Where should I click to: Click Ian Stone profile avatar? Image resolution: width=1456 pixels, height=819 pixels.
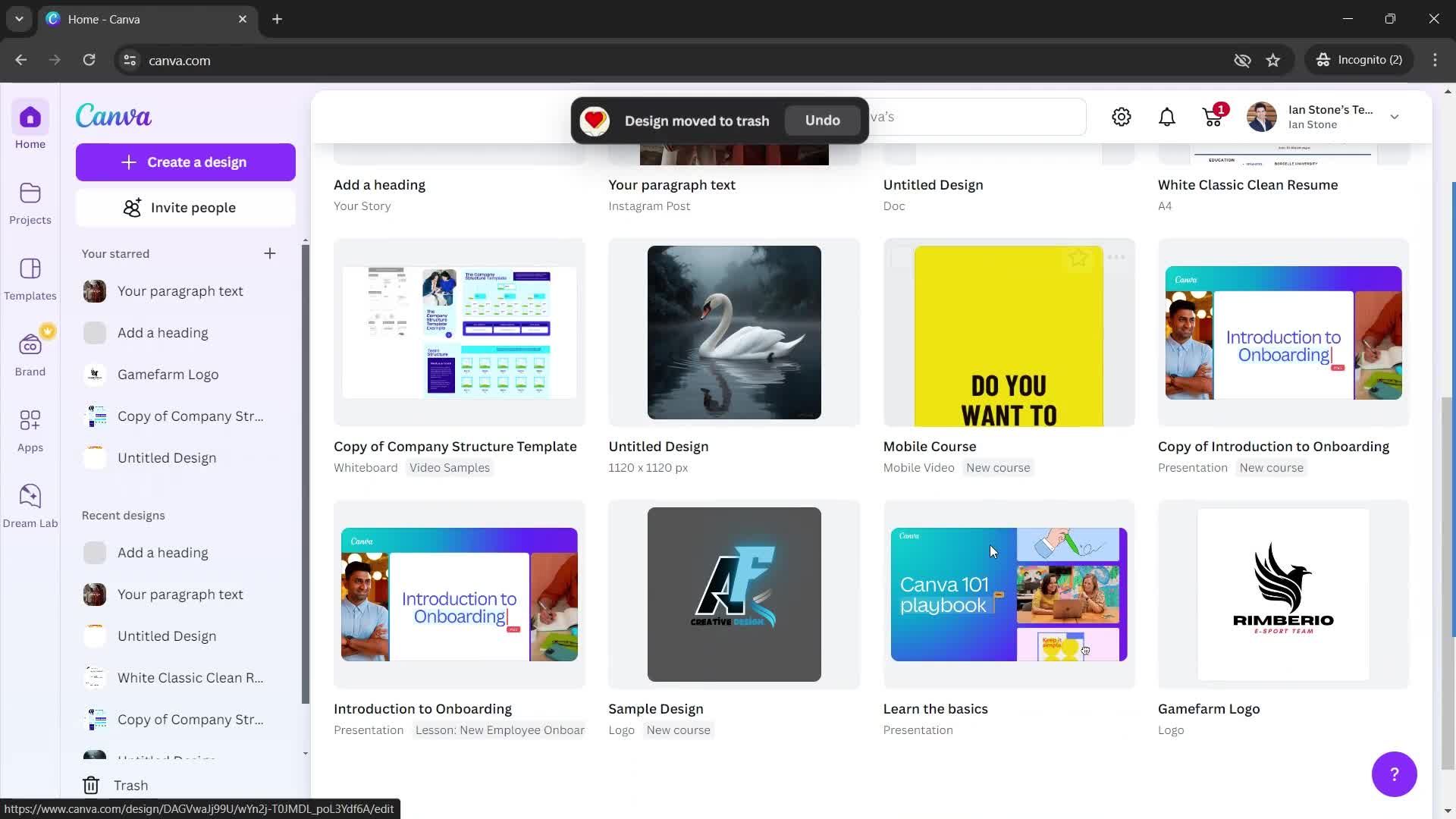1262,117
